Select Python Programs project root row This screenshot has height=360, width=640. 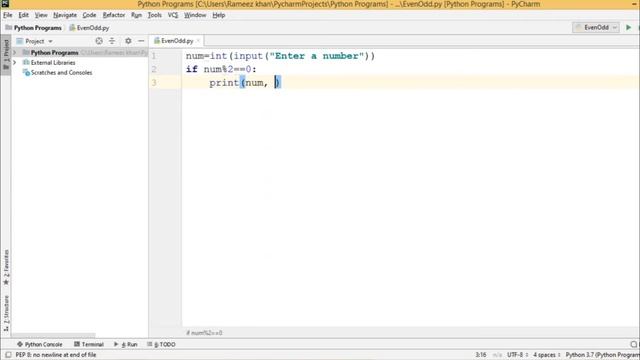click(x=80, y=53)
